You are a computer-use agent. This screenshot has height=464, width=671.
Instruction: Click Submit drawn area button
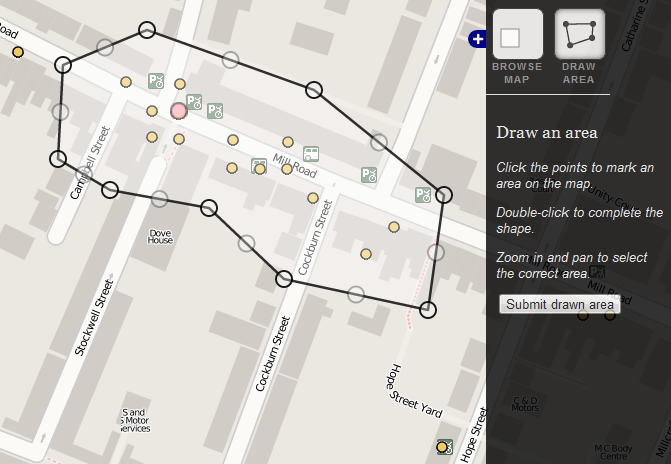click(560, 304)
